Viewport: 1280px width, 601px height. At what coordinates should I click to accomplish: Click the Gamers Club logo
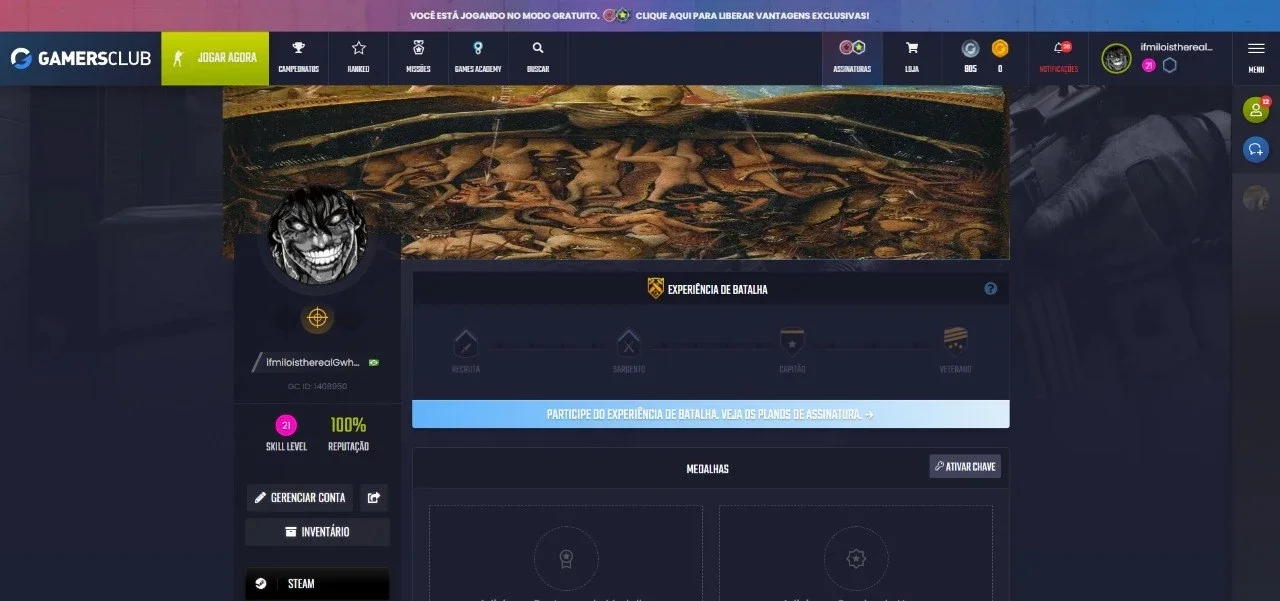tap(80, 58)
